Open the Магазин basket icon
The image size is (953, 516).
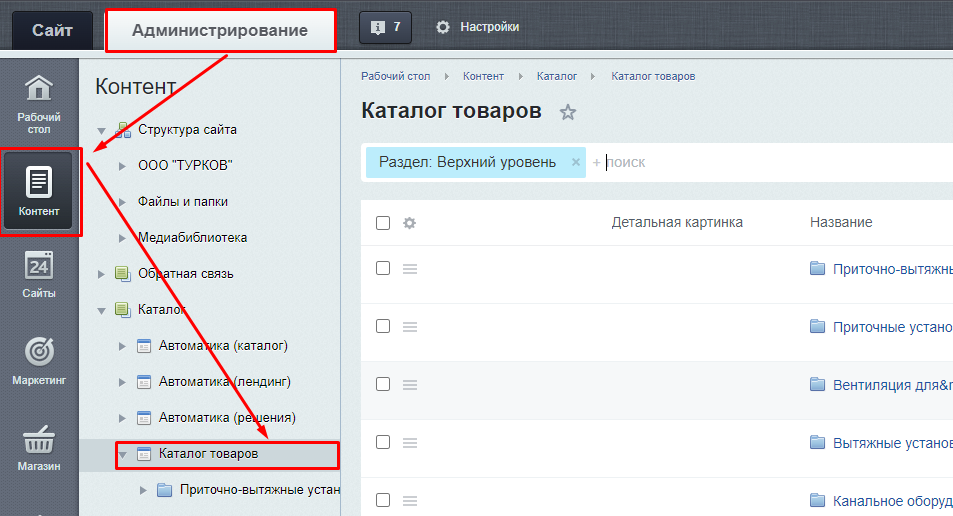39,441
